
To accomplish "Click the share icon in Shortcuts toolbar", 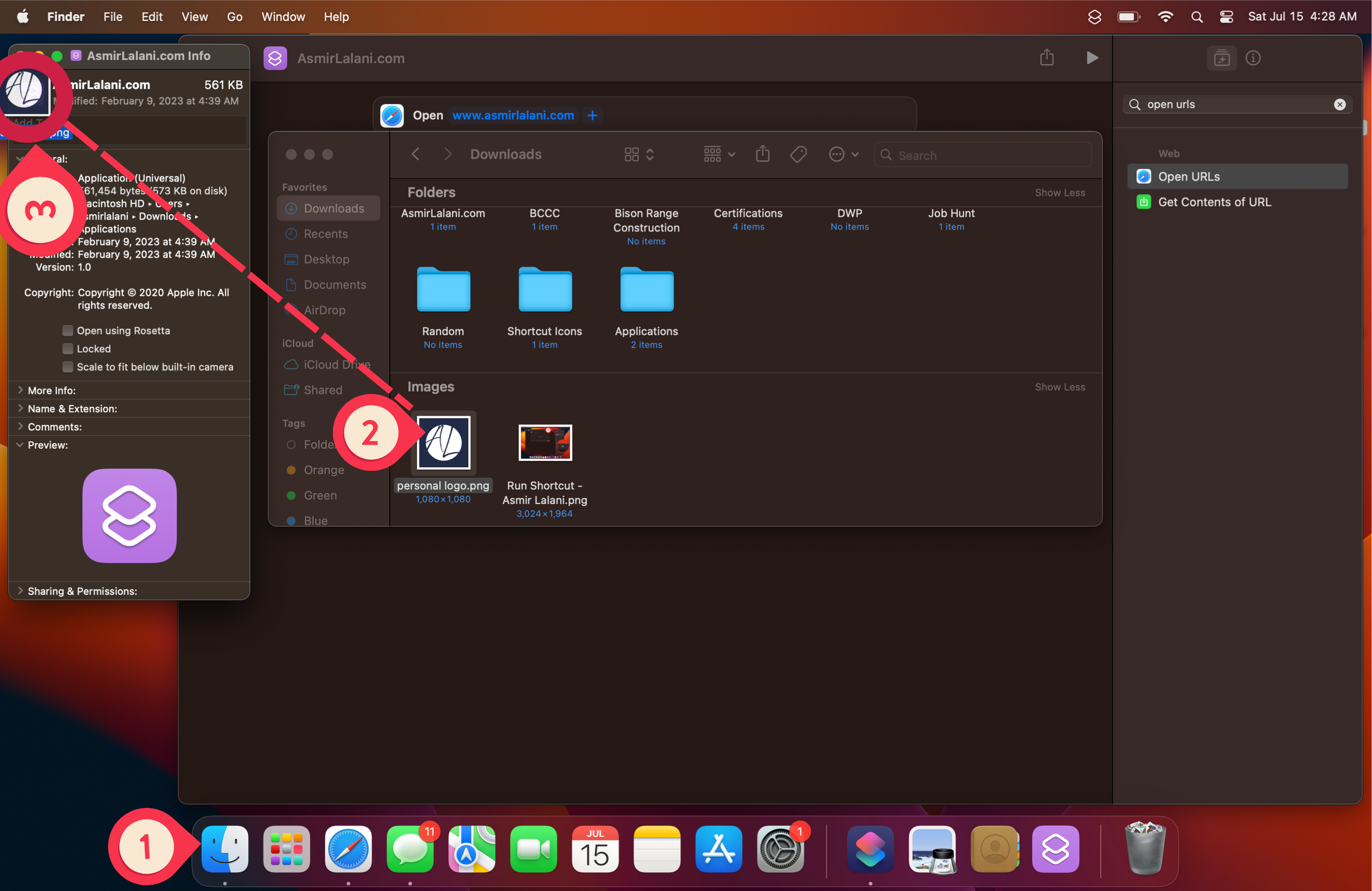I will coord(1047,58).
